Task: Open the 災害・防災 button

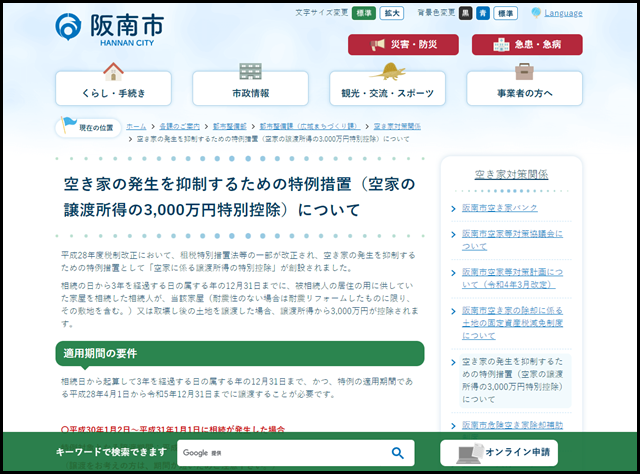Action: coord(403,45)
